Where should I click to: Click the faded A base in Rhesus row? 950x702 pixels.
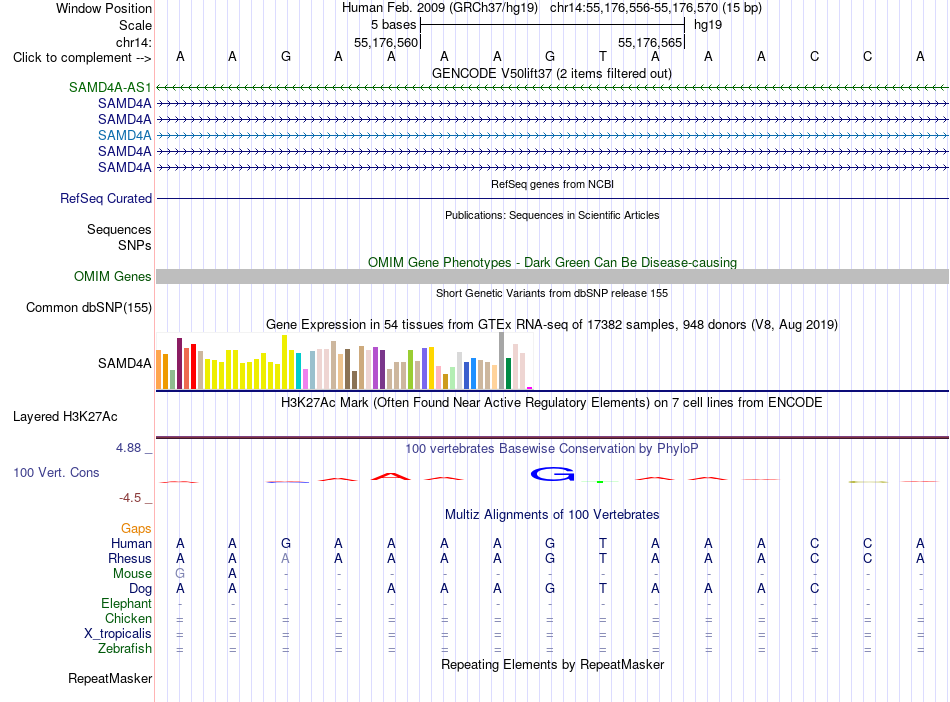click(285, 558)
